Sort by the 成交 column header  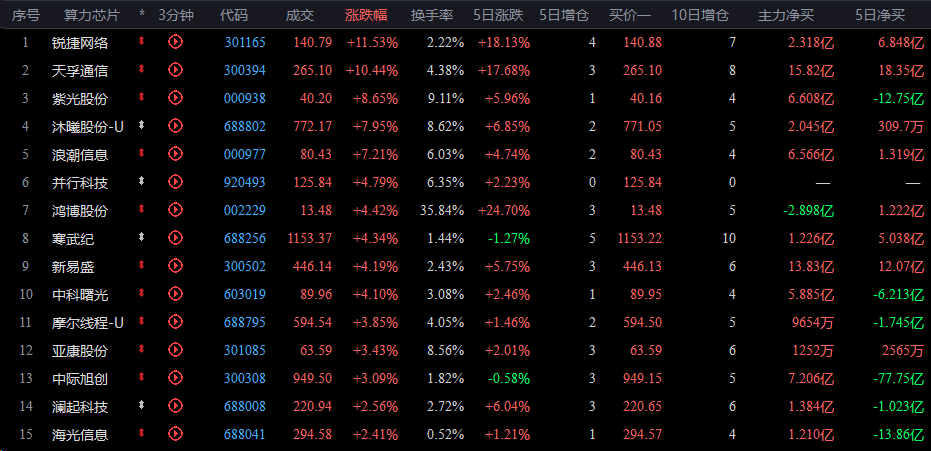(x=300, y=15)
